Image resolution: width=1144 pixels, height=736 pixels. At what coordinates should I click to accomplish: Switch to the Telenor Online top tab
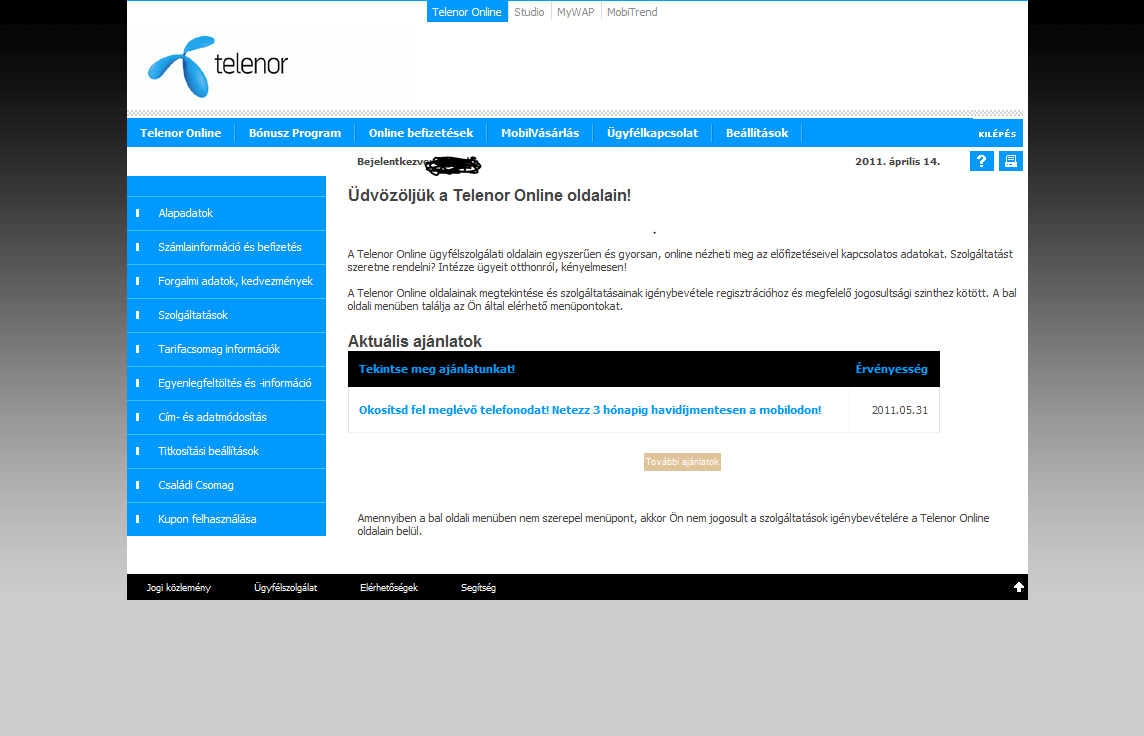pyautogui.click(x=467, y=12)
